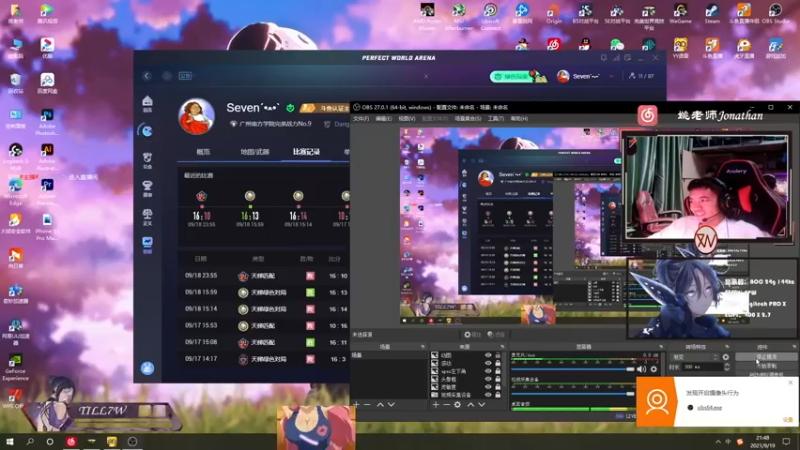The width and height of the screenshot is (800, 450).
Task: Open GeForce Experience desktop shortcut
Action: click(x=15, y=367)
